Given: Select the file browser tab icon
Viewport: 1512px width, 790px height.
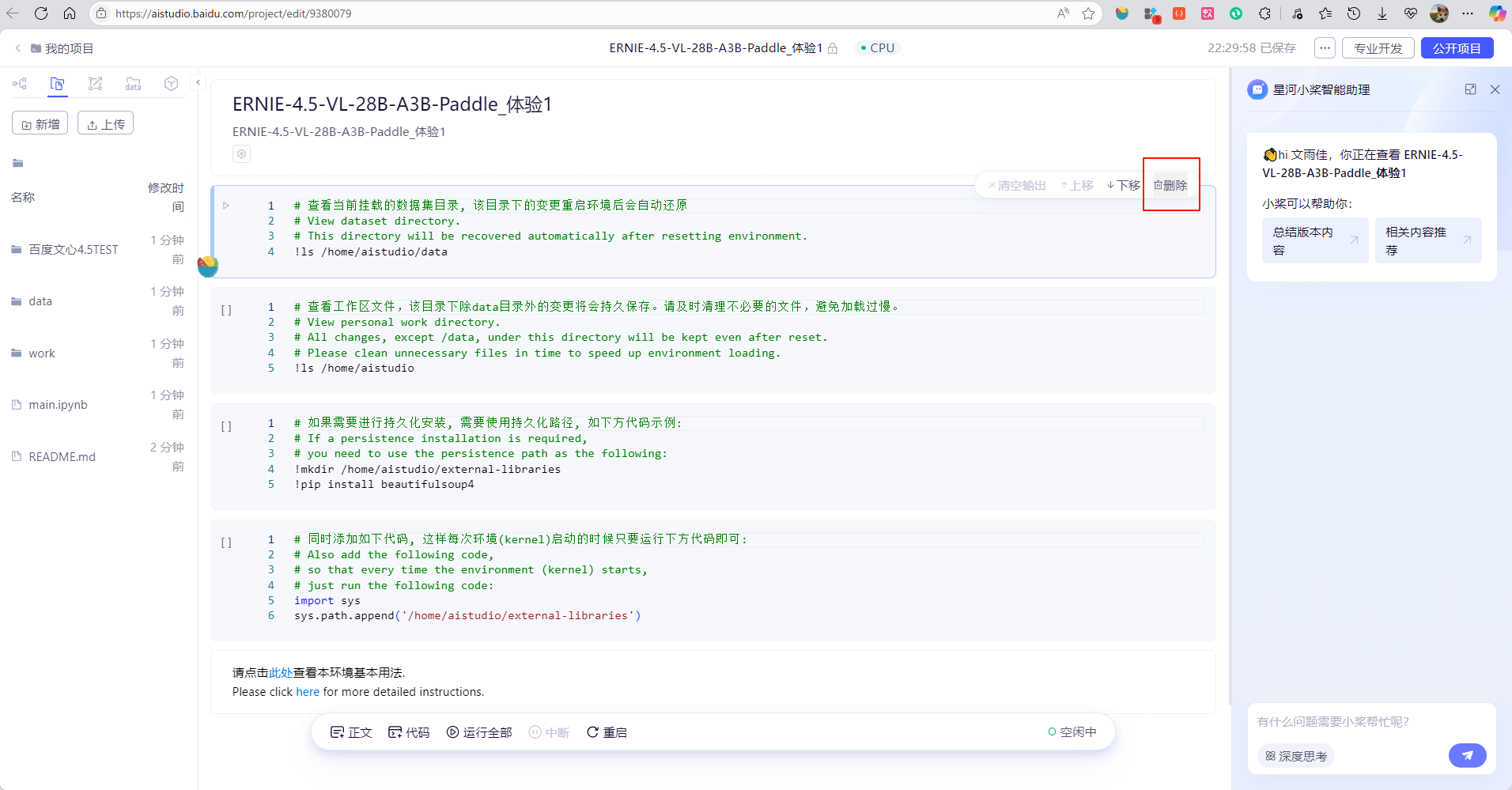Looking at the screenshot, I should pyautogui.click(x=57, y=84).
